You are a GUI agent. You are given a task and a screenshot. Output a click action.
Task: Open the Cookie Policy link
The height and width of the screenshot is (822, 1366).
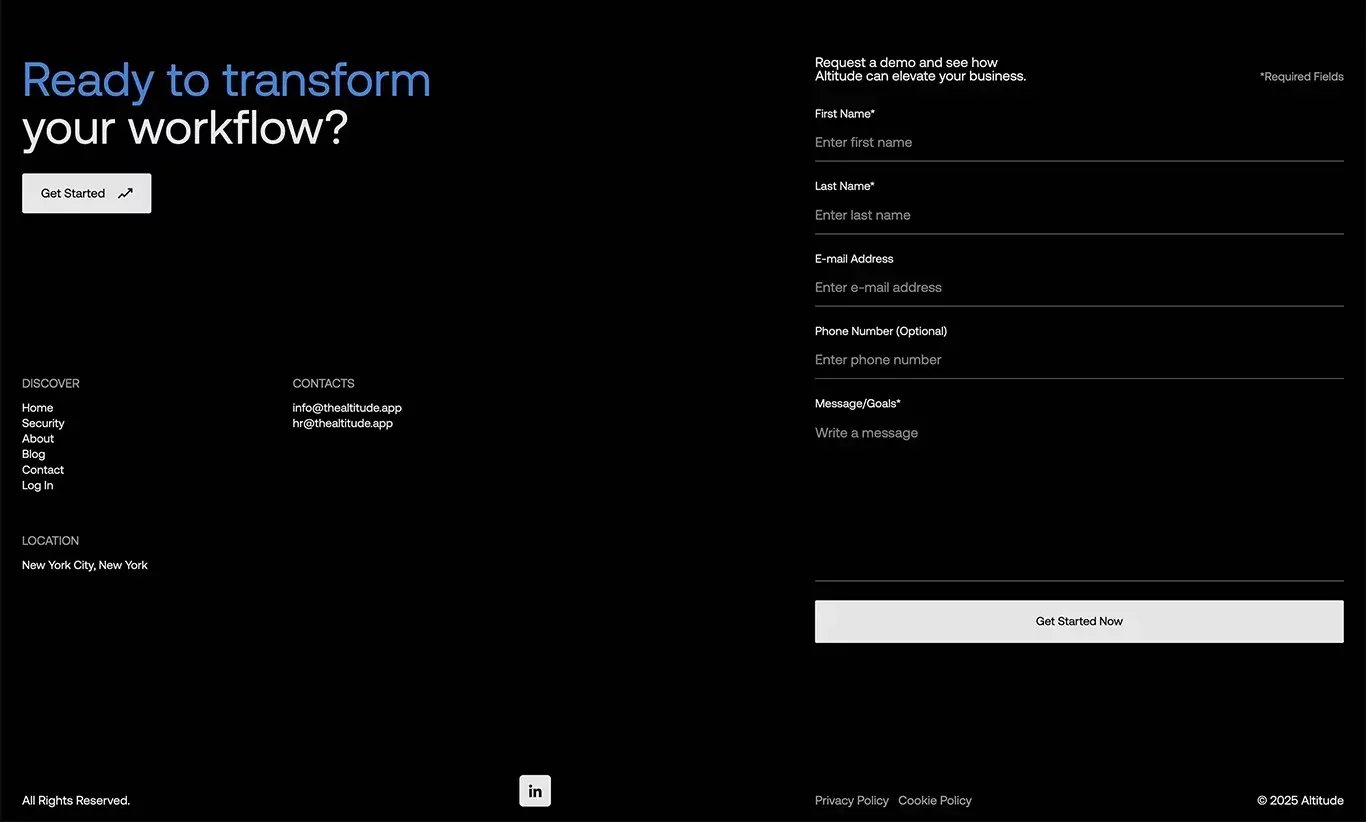935,800
